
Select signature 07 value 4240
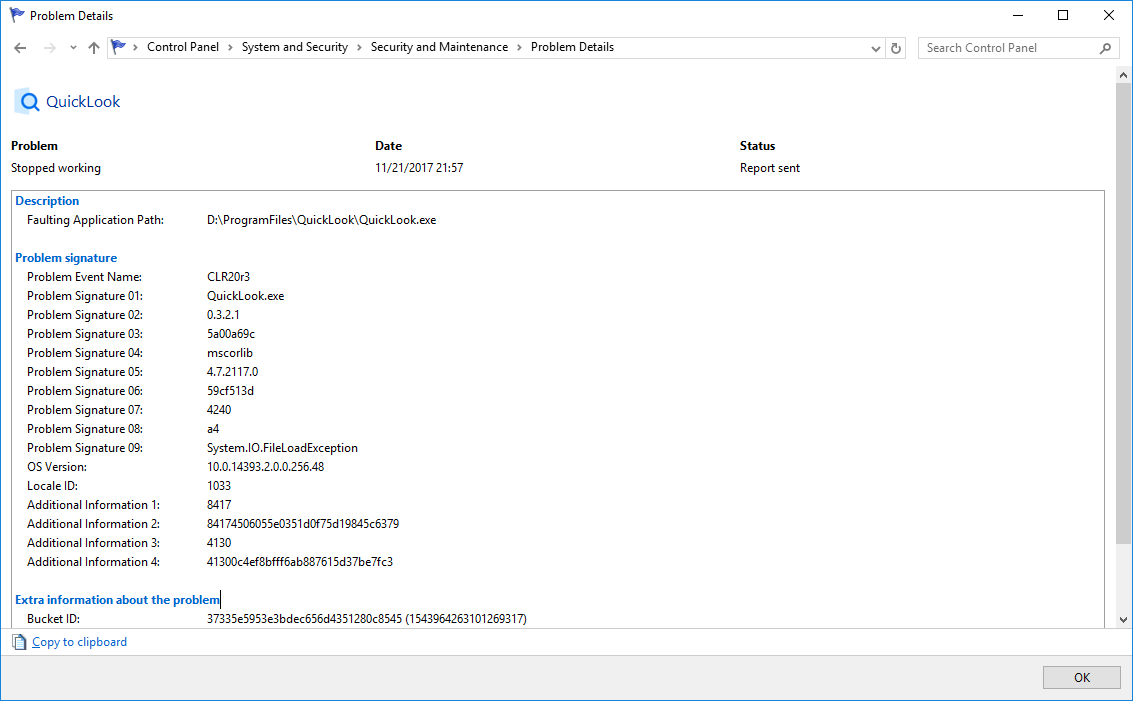tap(219, 410)
